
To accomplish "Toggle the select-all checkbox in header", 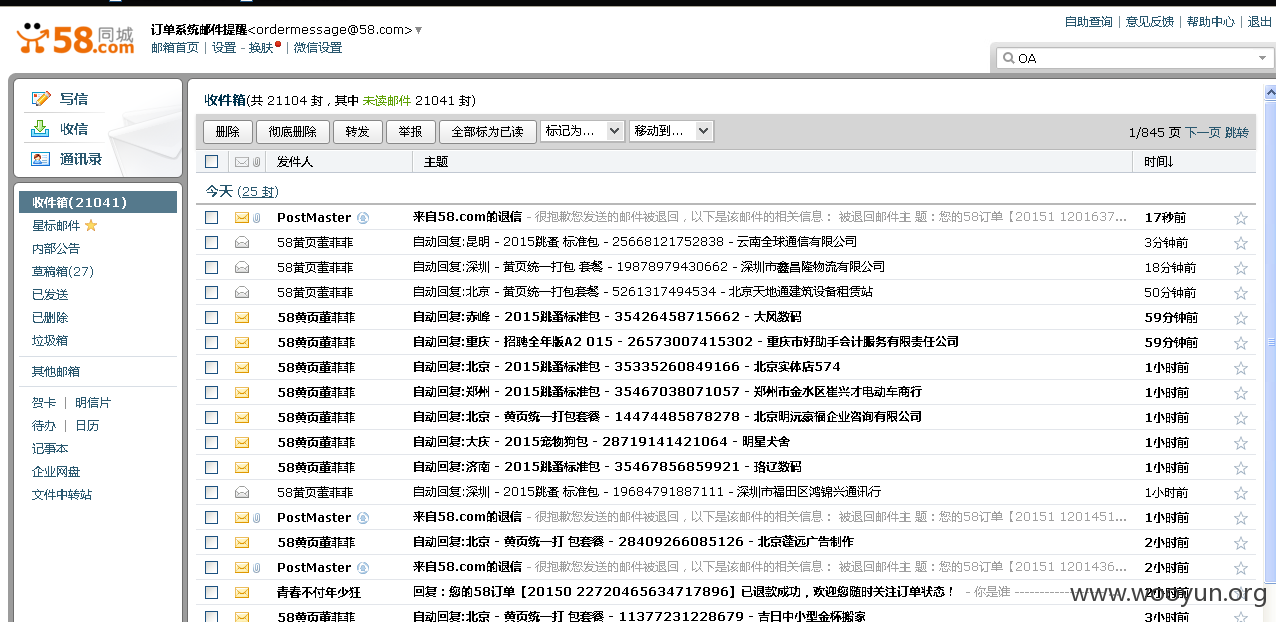I will (211, 161).
